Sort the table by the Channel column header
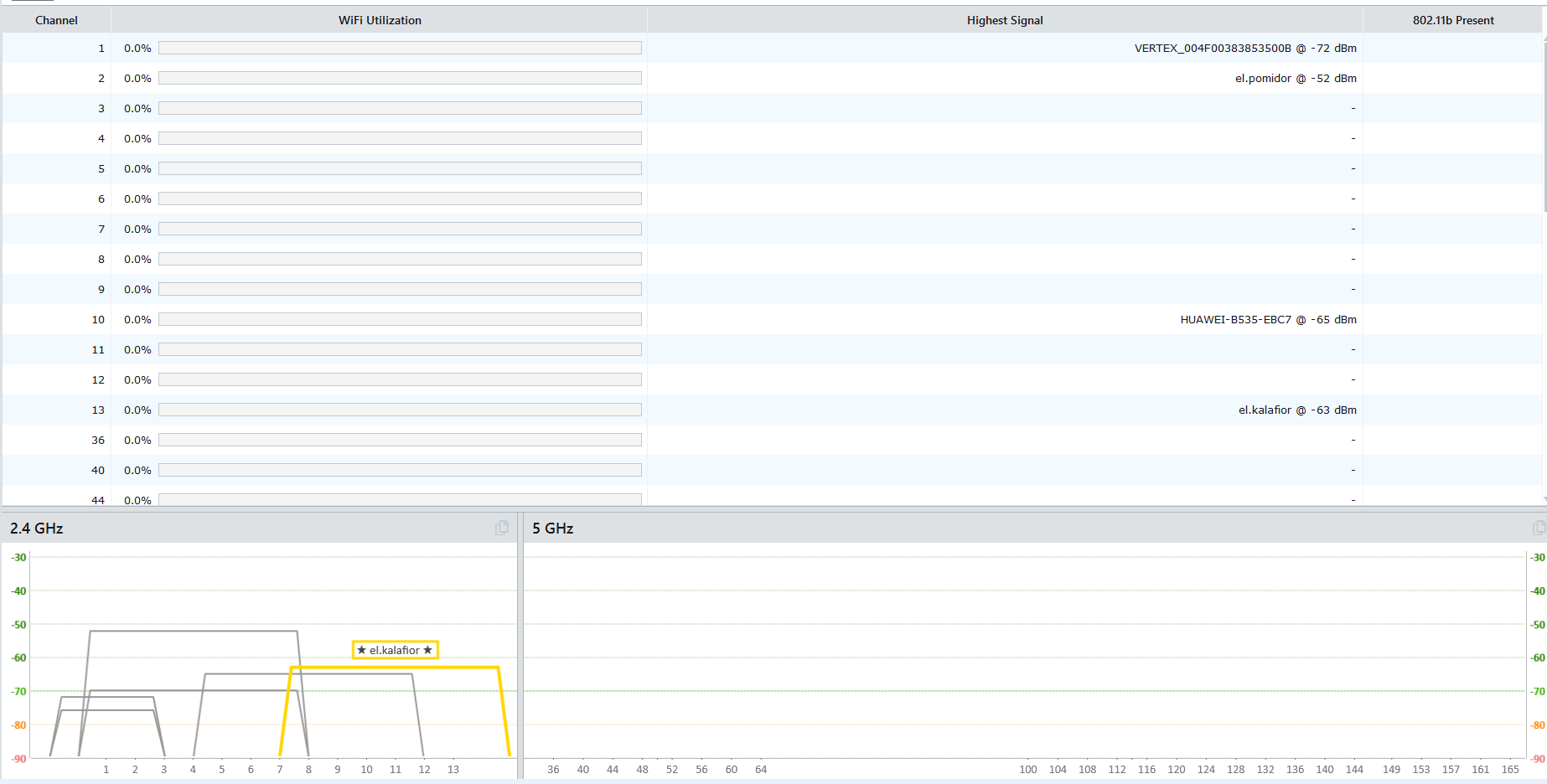1547x784 pixels. (56, 20)
